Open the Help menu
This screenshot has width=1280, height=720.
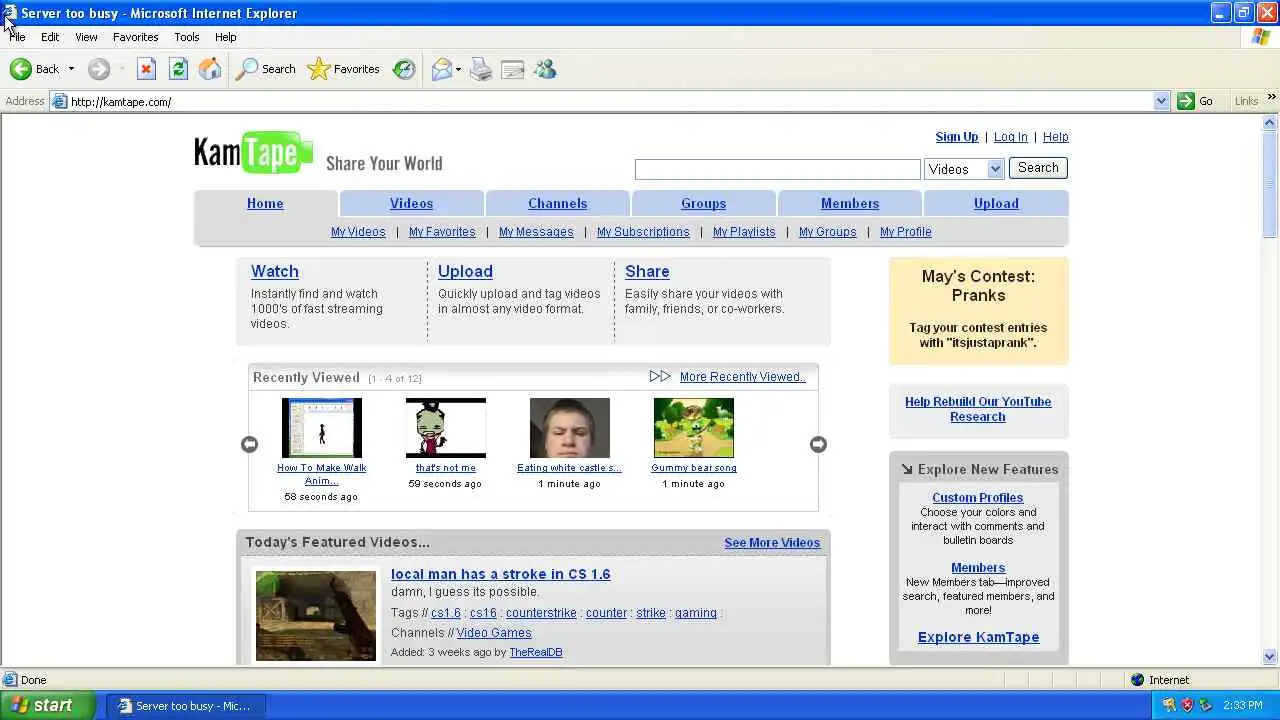pos(226,37)
